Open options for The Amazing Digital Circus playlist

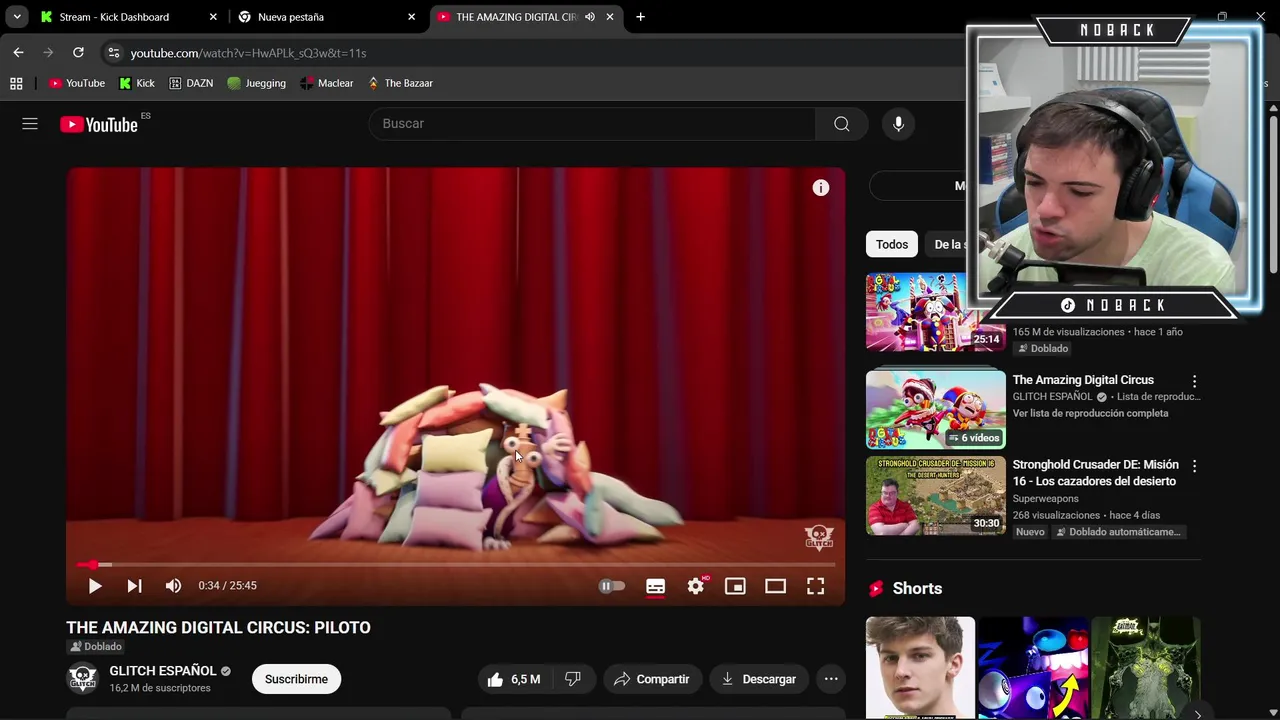click(1194, 381)
